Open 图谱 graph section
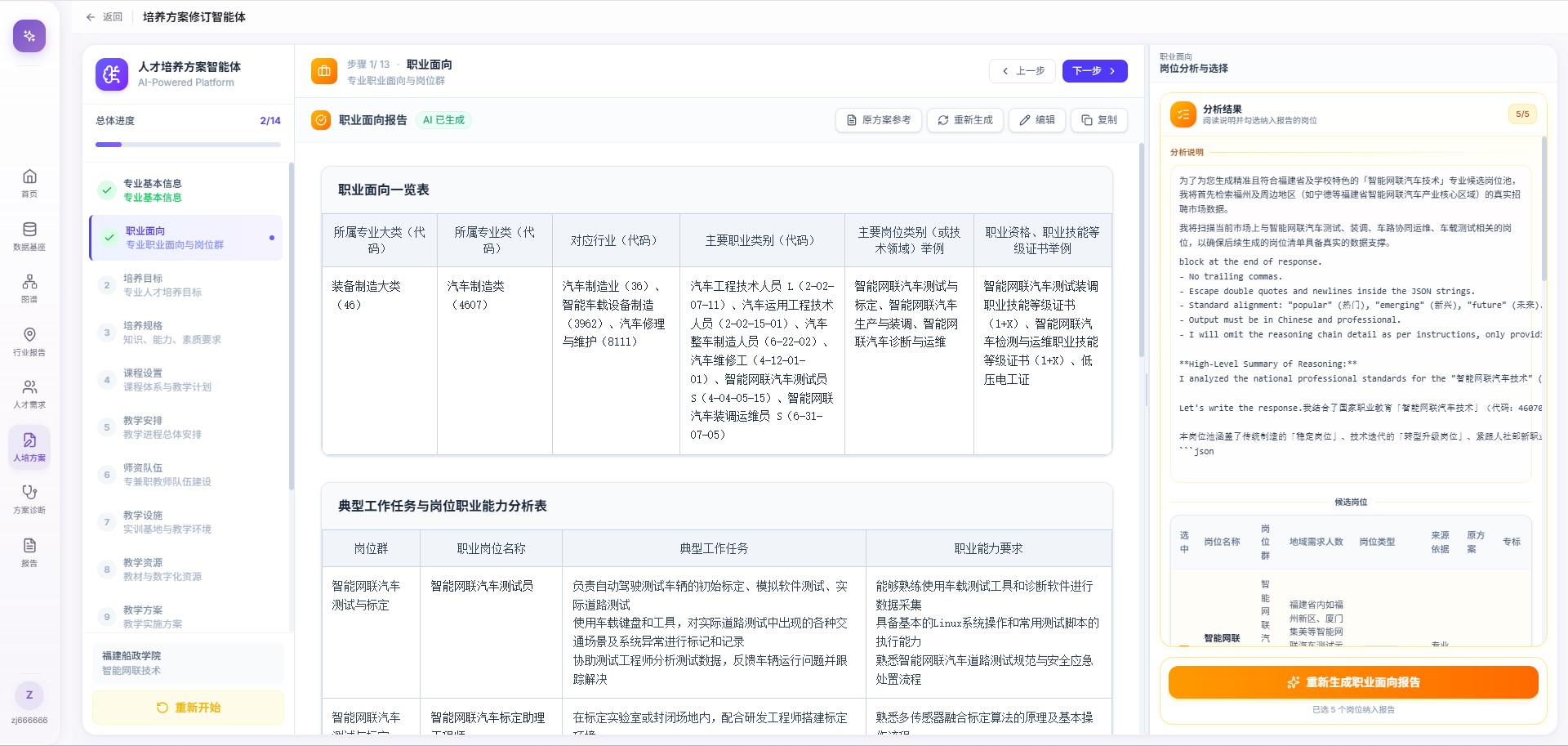 [x=29, y=288]
